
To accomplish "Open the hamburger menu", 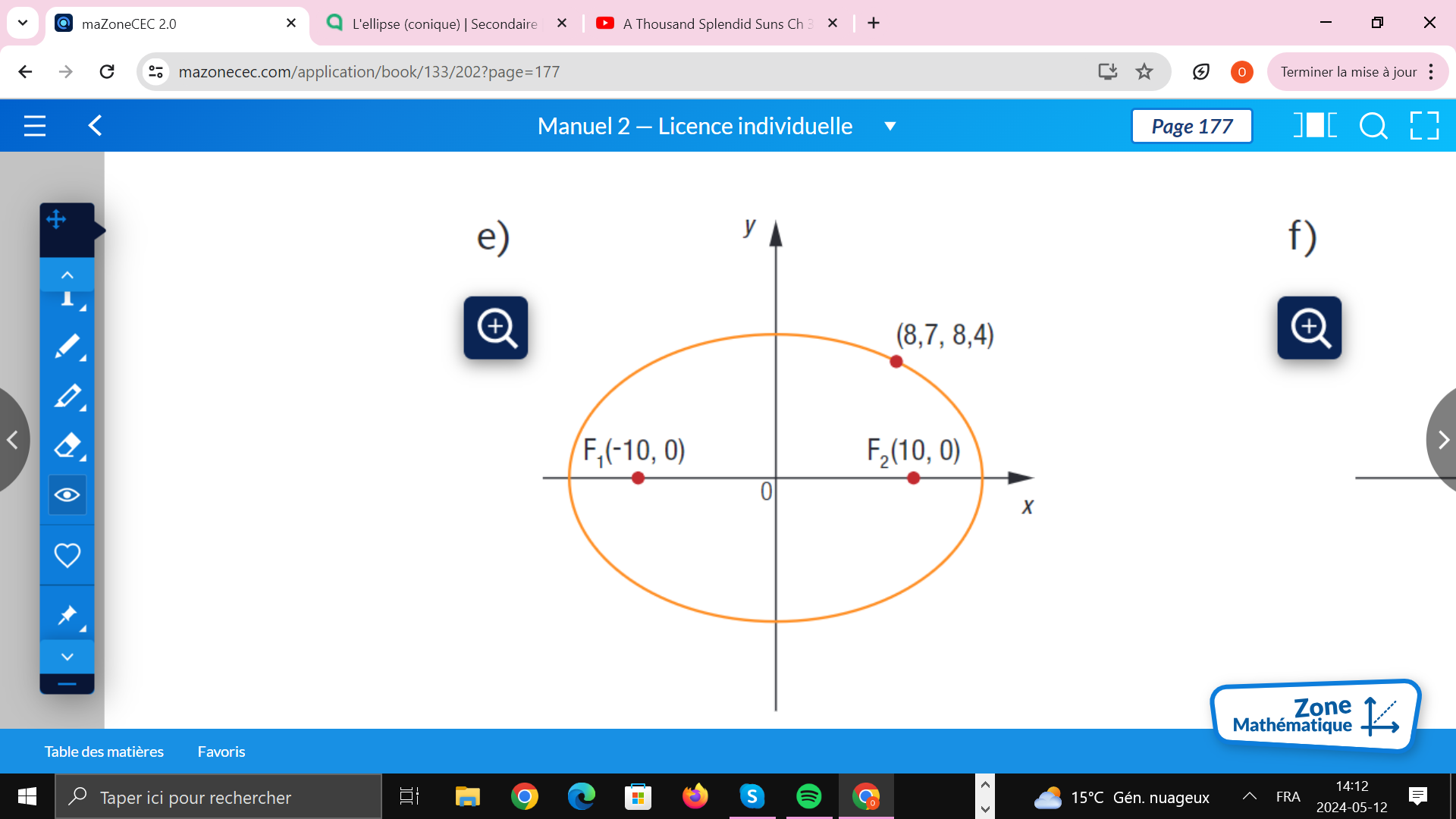I will [35, 126].
